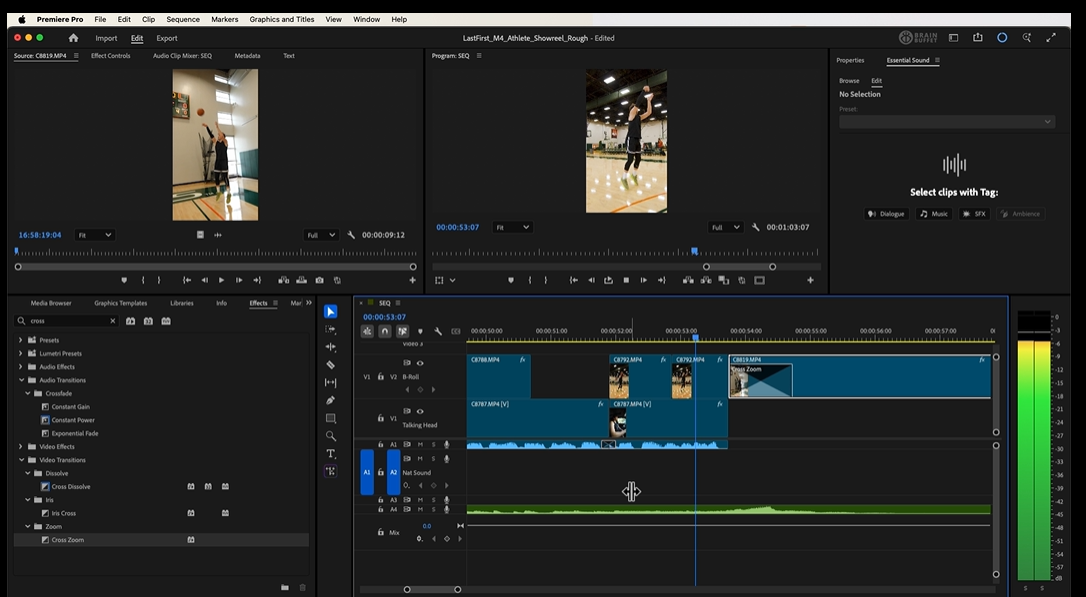
Task: Select the Zoom tool in the timeline tools
Action: (331, 435)
